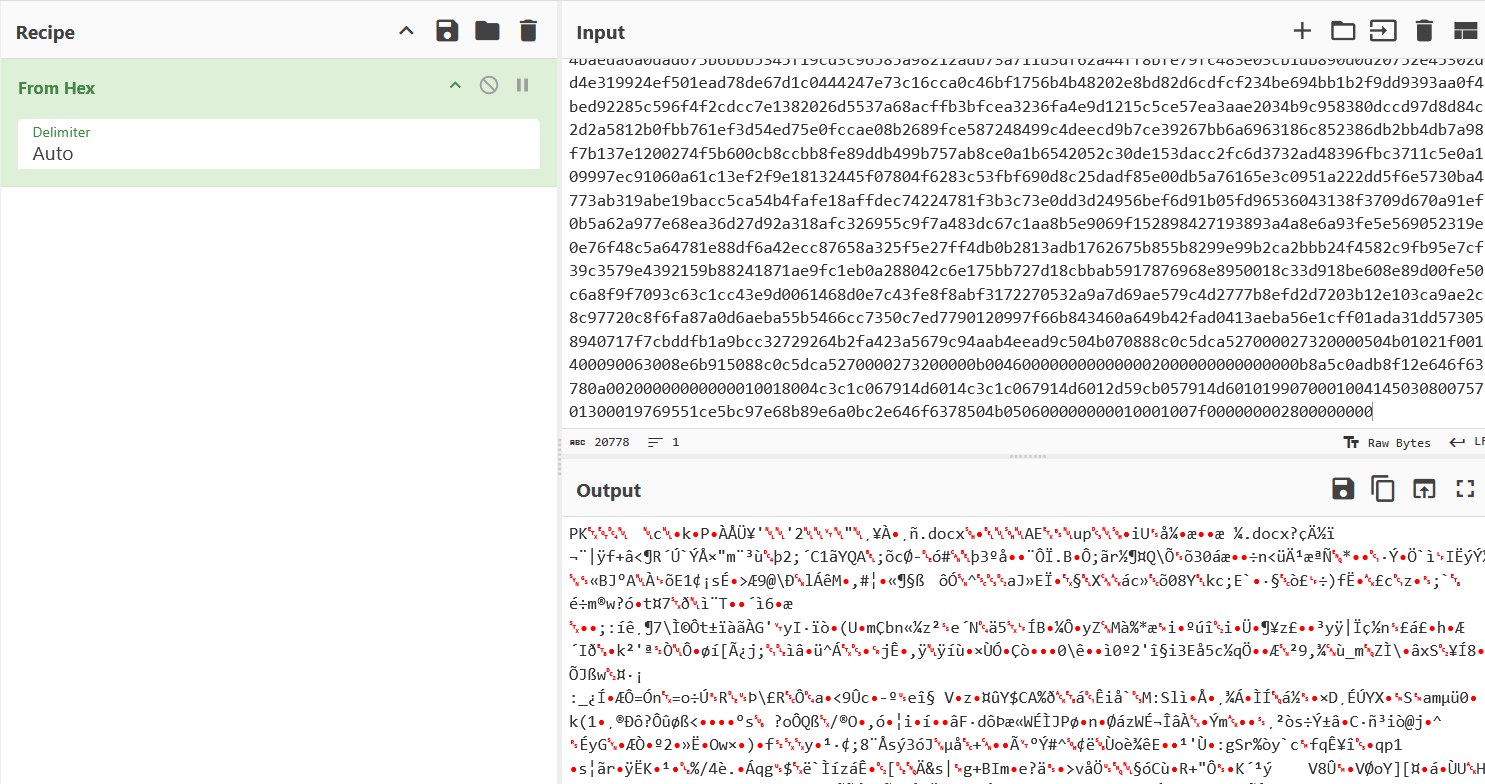The width and height of the screenshot is (1485, 784).
Task: Select the From Hex operation title
Action: 57,88
